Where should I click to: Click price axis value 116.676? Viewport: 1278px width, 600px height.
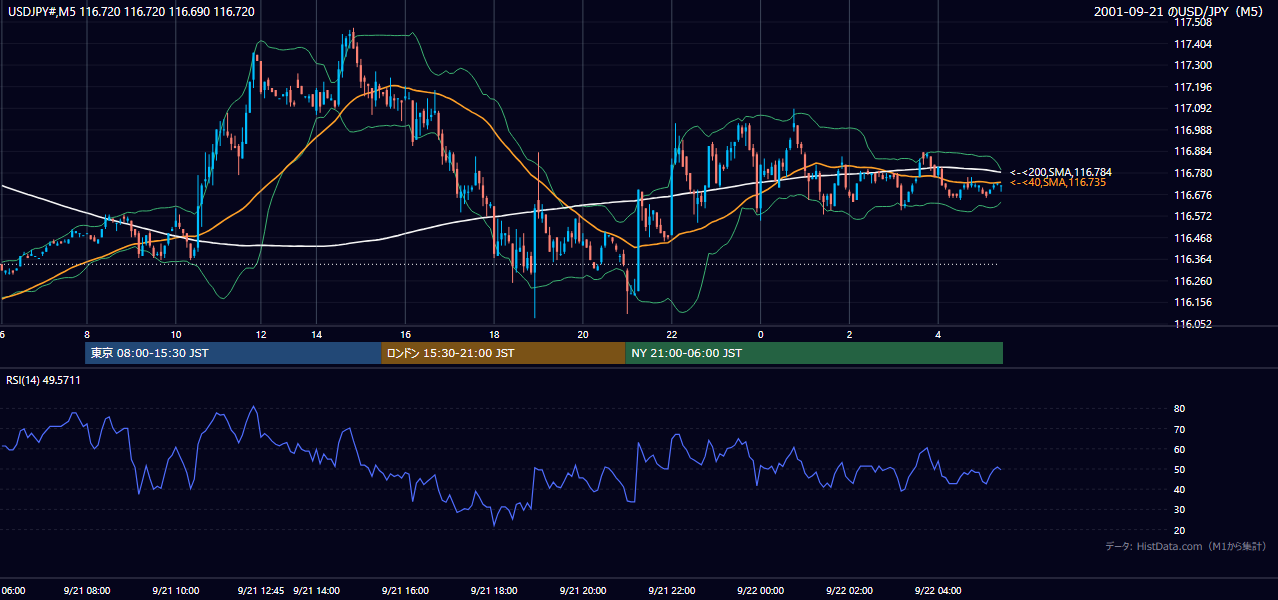point(1194,195)
